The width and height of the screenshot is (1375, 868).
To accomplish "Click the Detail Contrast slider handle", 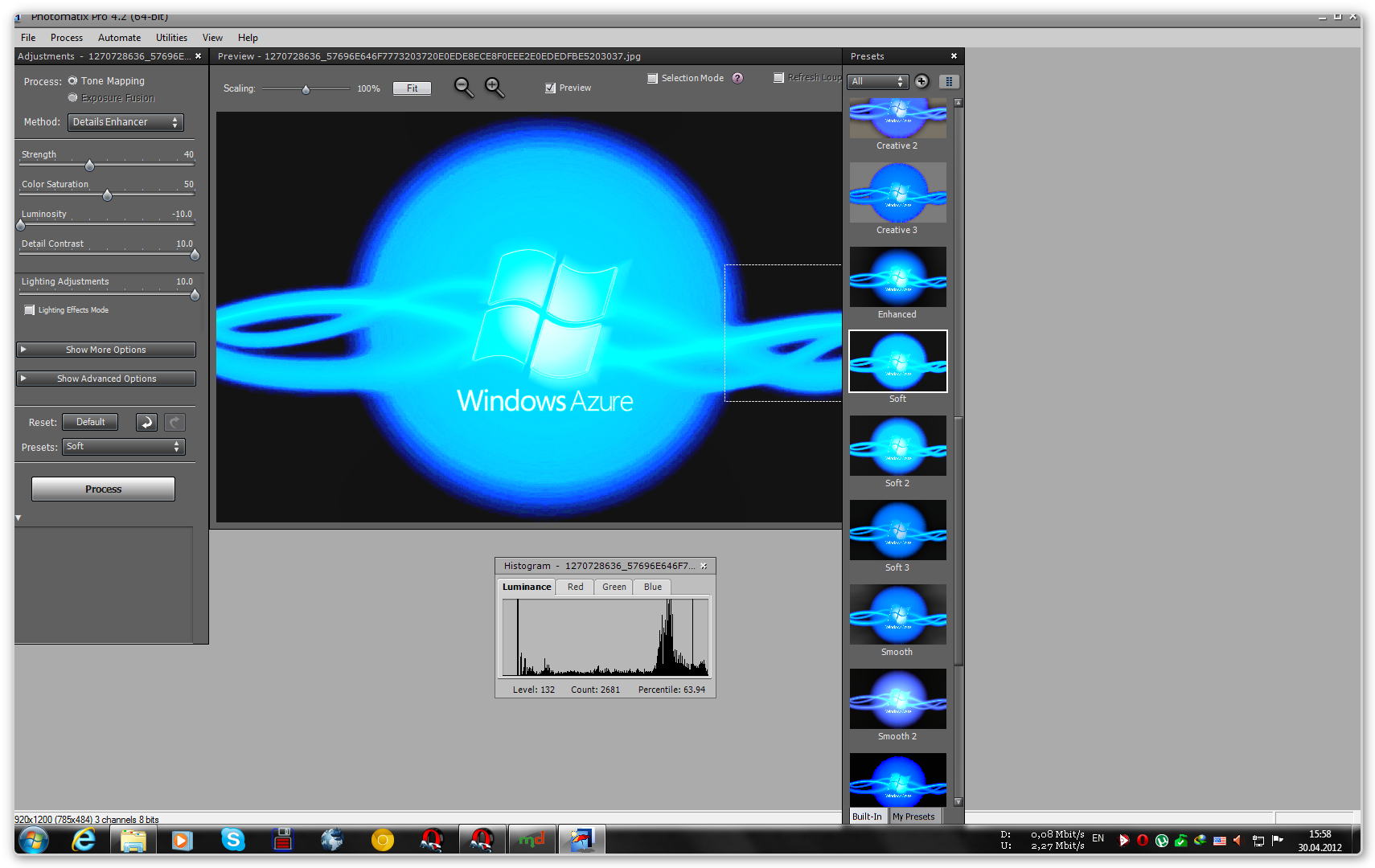I will (x=195, y=255).
